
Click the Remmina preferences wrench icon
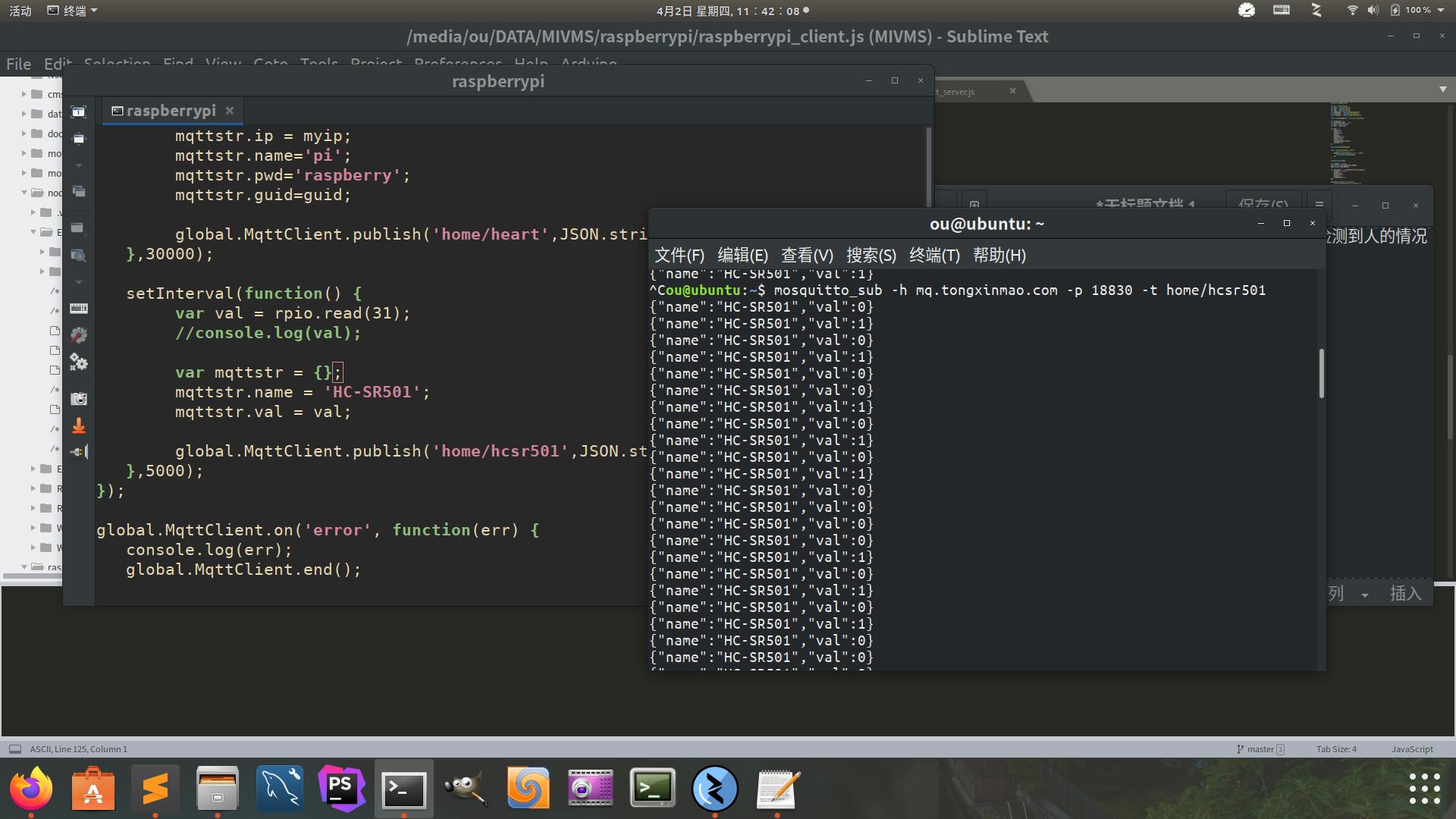tap(79, 335)
